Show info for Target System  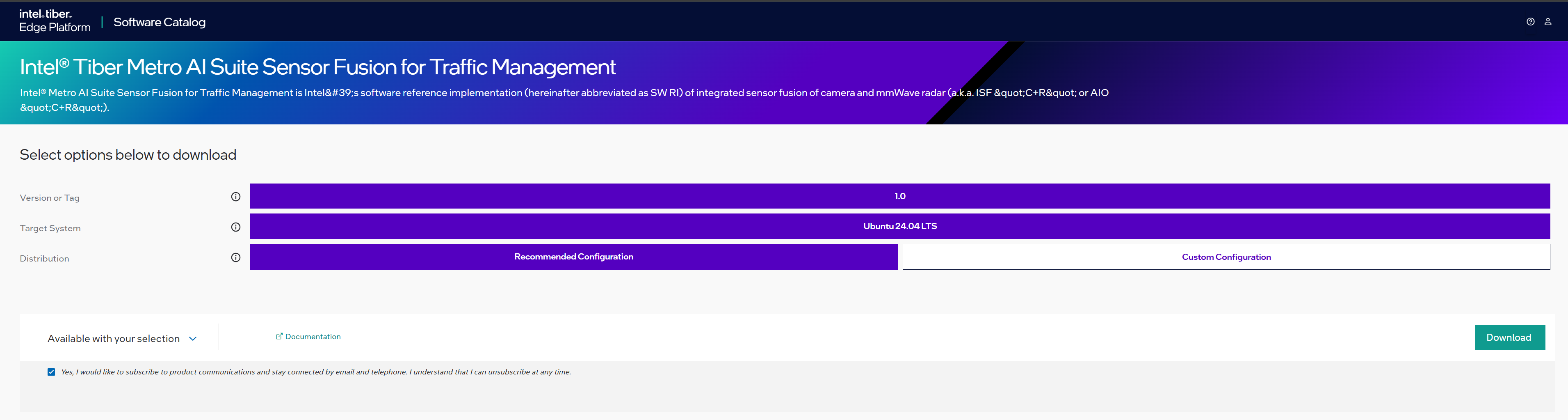tap(235, 227)
